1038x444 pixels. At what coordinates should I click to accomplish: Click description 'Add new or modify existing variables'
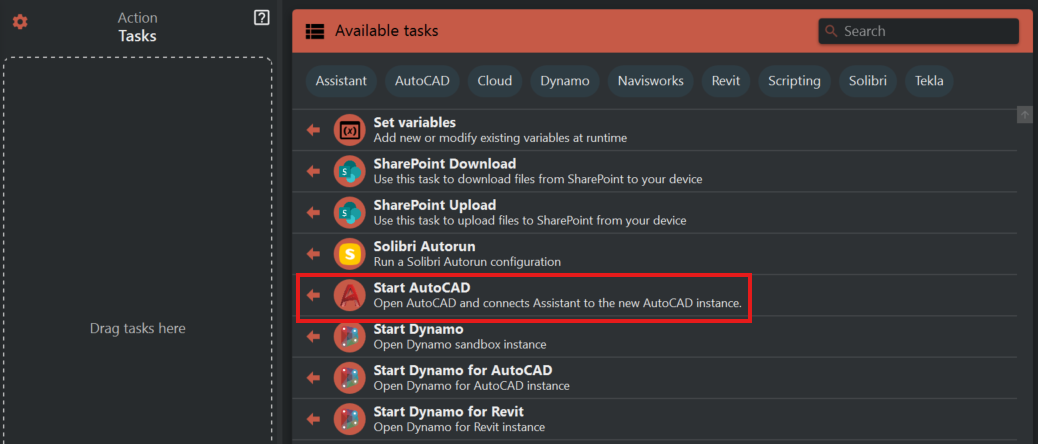[500, 138]
